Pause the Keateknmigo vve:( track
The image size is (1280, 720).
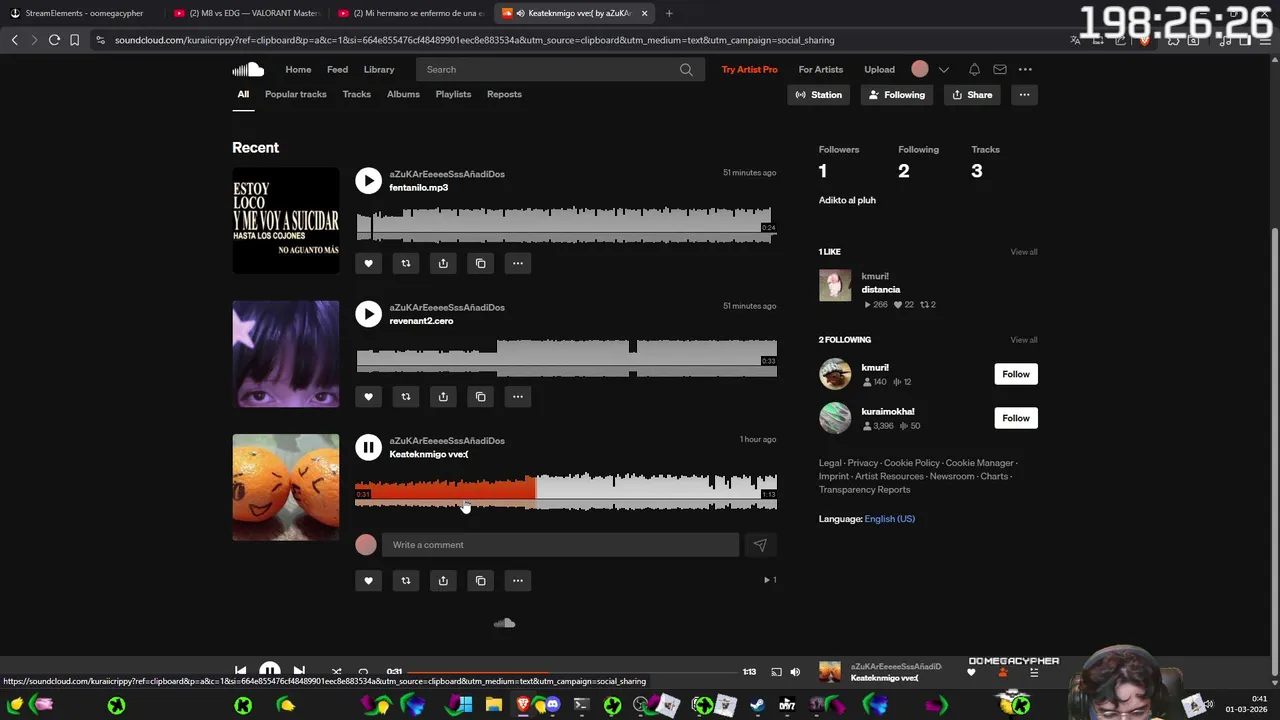pos(369,447)
